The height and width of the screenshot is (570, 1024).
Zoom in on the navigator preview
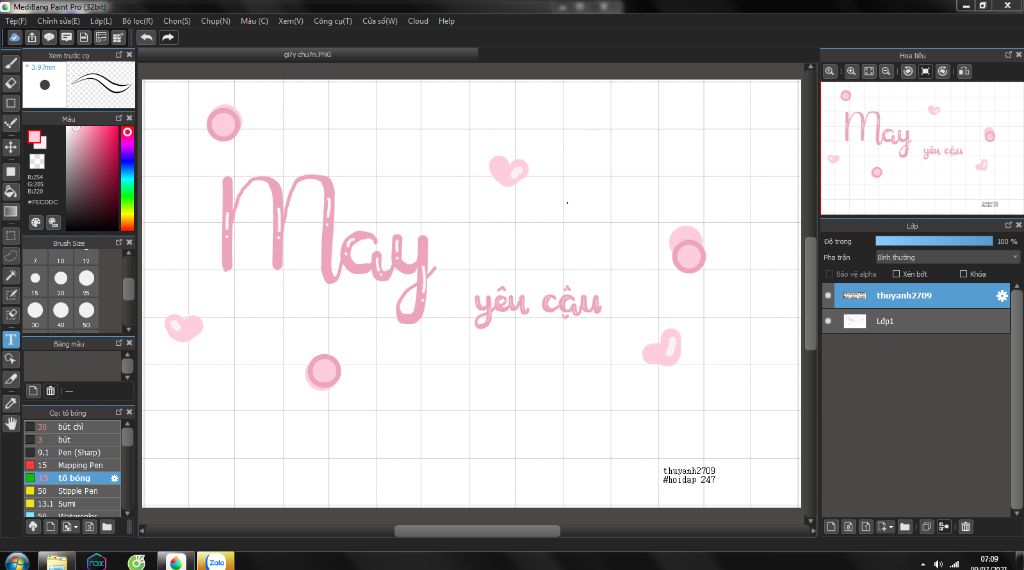851,71
